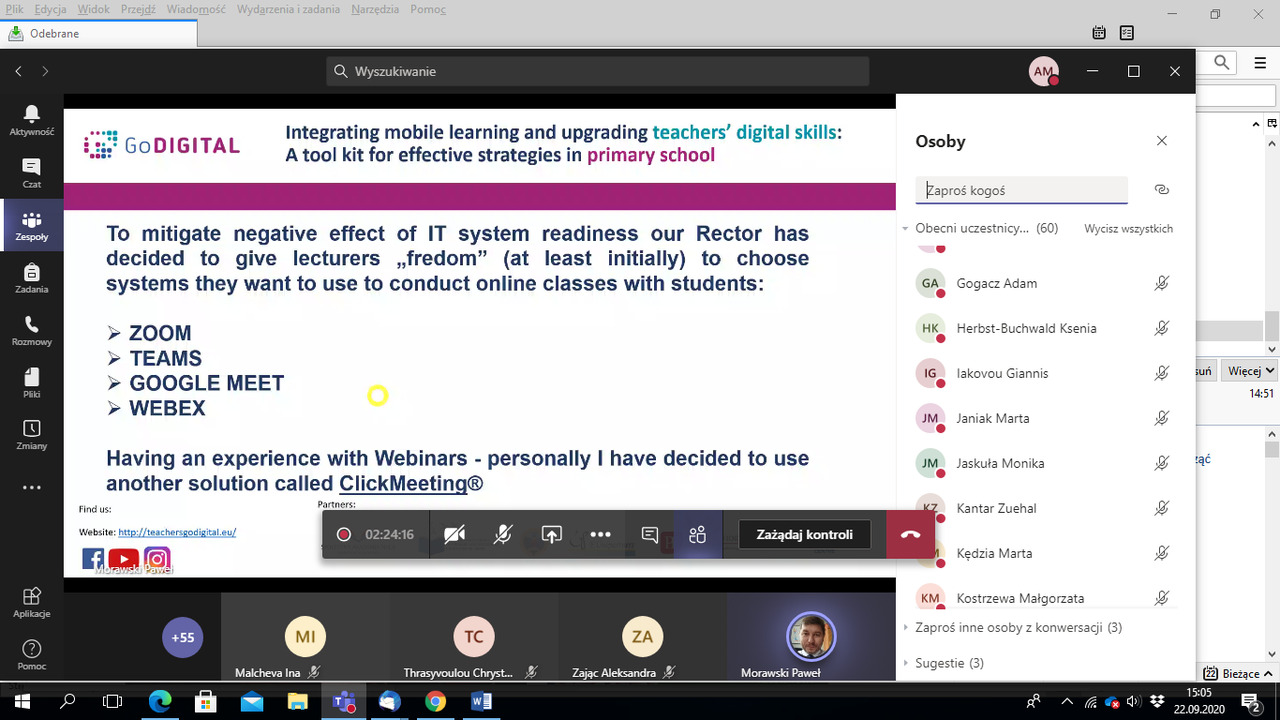Open Pomoc help icon

pyautogui.click(x=32, y=654)
